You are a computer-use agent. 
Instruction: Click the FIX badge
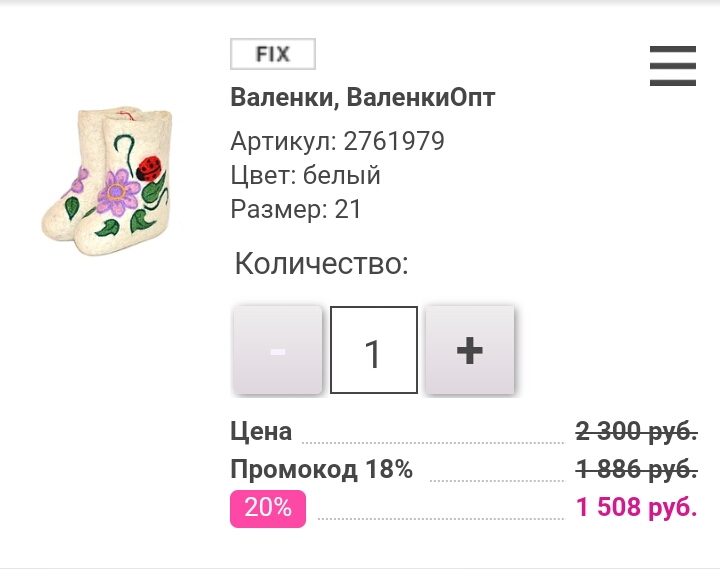click(x=273, y=54)
